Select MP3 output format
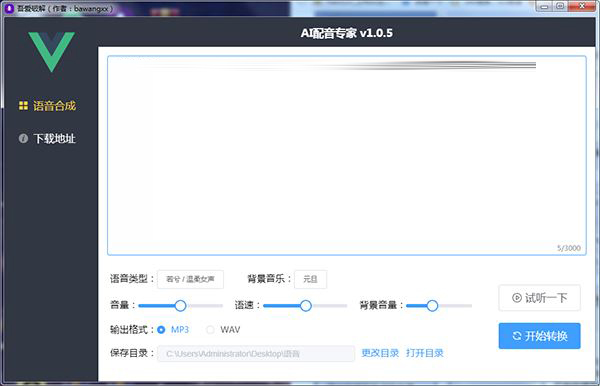Viewport: 600px width, 386px height. [173, 330]
